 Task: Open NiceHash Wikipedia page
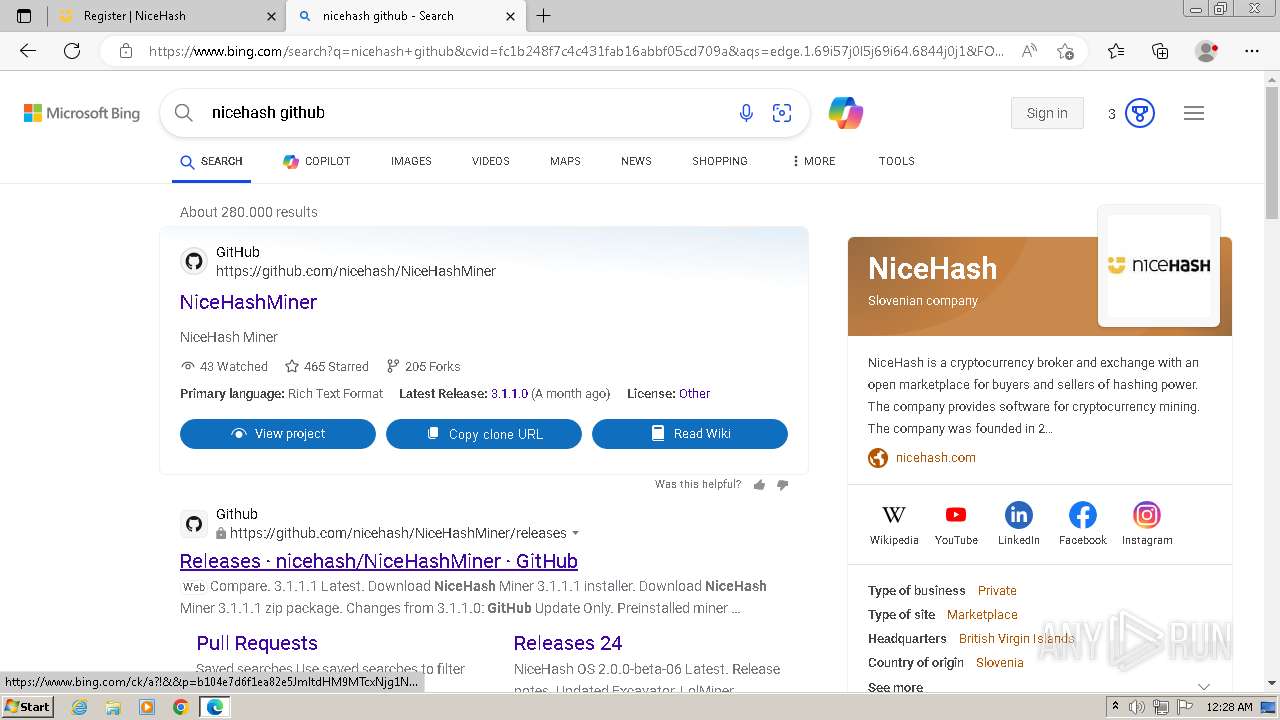pos(894,524)
